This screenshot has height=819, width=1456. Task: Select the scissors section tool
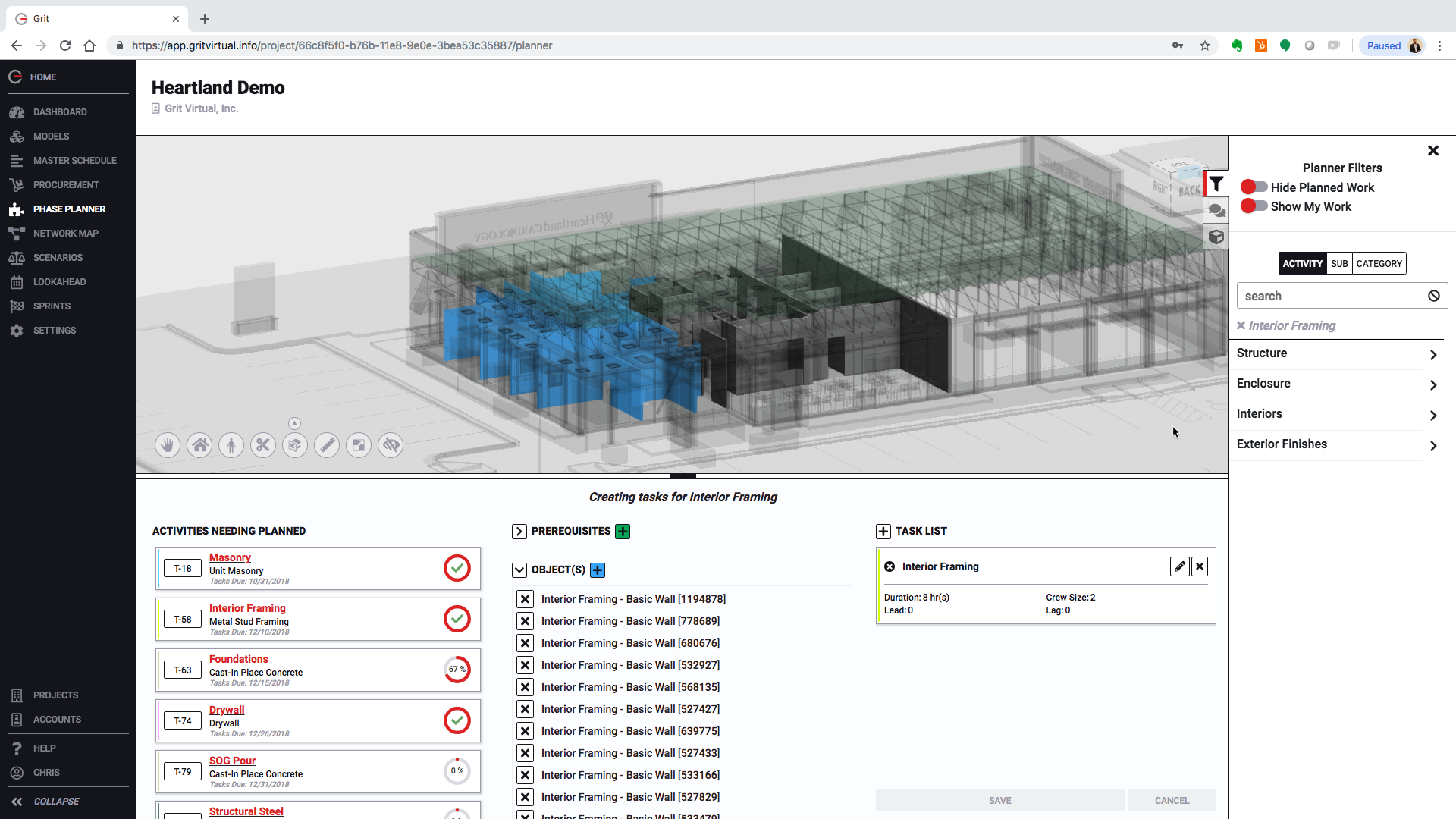pyautogui.click(x=263, y=445)
